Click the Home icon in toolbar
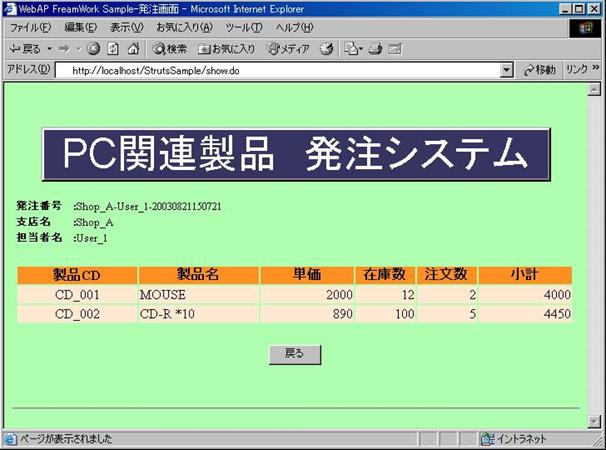This screenshot has width=606, height=450. pos(133,49)
